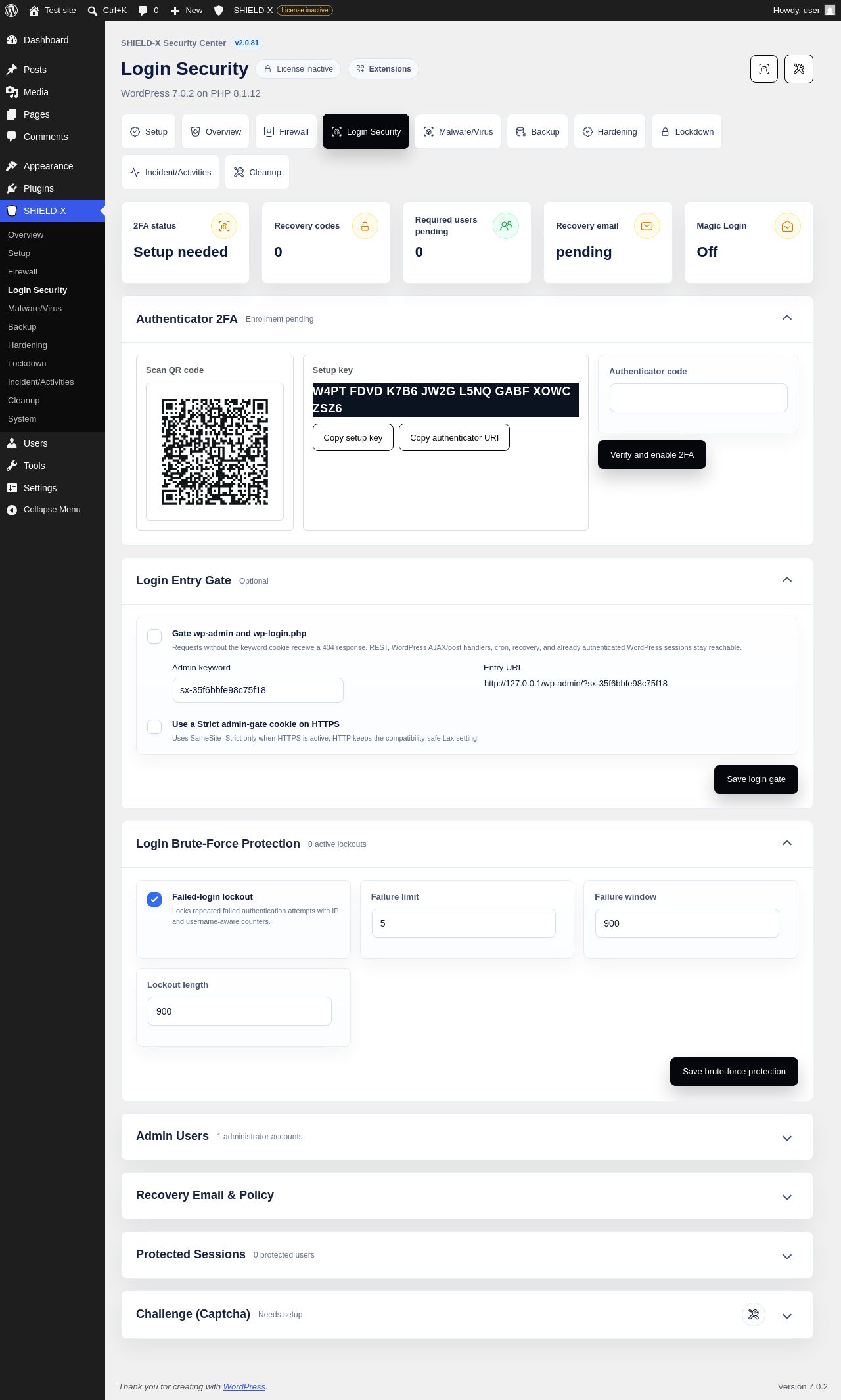Open the Hardening tab

(x=610, y=131)
